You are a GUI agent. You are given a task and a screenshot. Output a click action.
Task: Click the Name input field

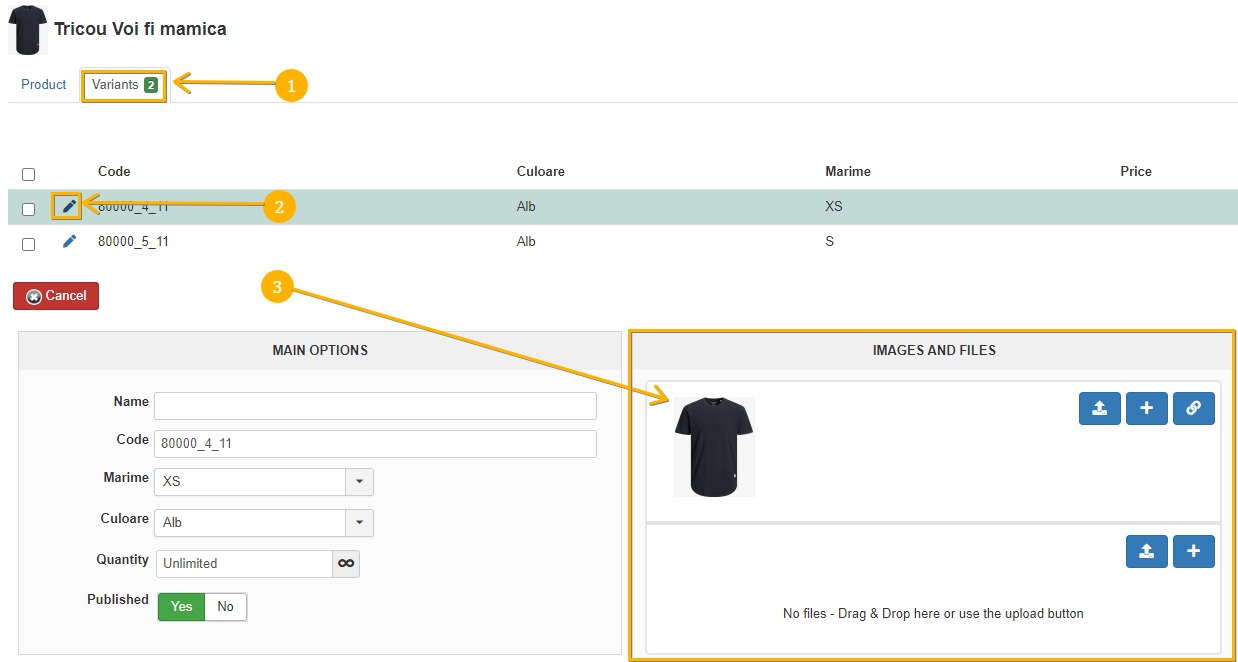pyautogui.click(x=375, y=405)
